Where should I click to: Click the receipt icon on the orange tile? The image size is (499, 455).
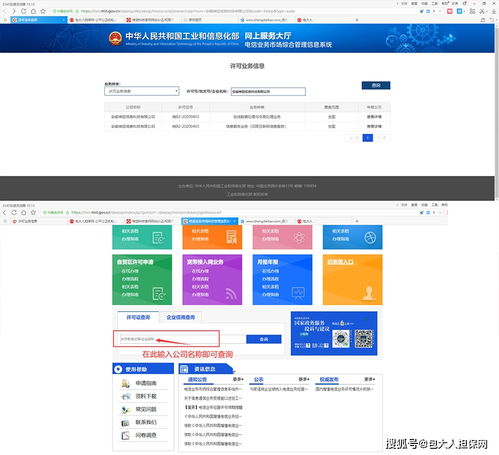231,237
